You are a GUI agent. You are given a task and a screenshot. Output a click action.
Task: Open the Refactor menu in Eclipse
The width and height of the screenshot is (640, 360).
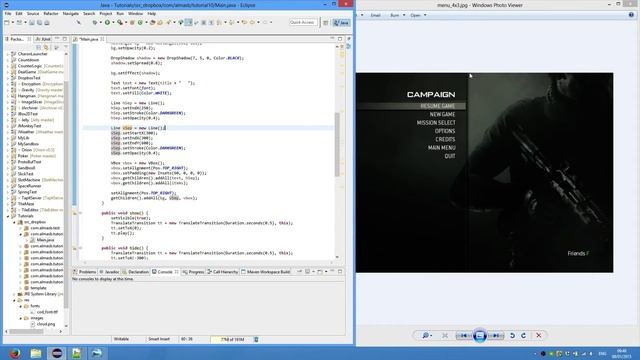51,13
